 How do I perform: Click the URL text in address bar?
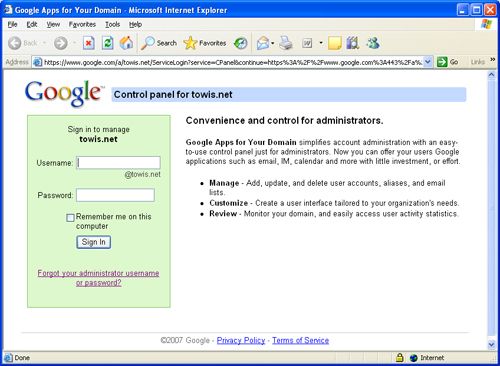(x=233, y=62)
